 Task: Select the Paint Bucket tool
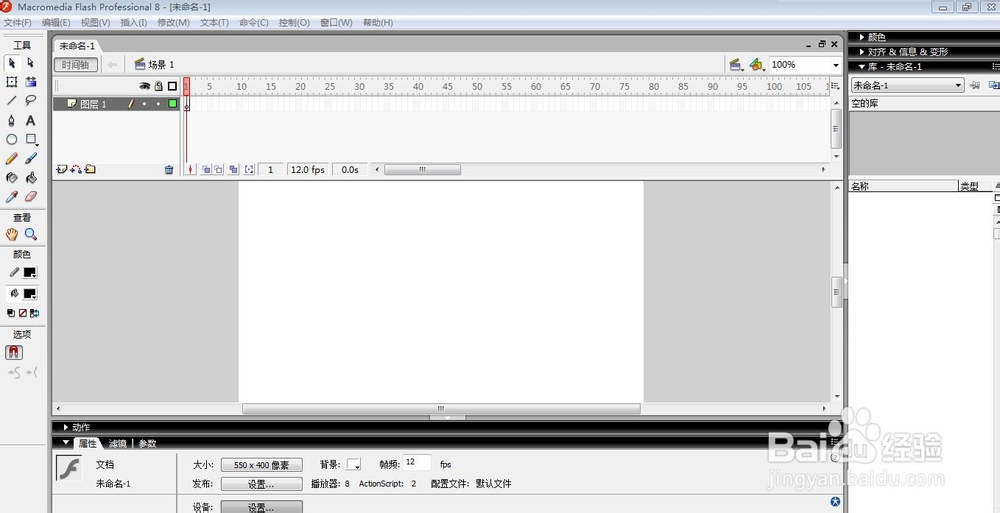tap(30, 178)
